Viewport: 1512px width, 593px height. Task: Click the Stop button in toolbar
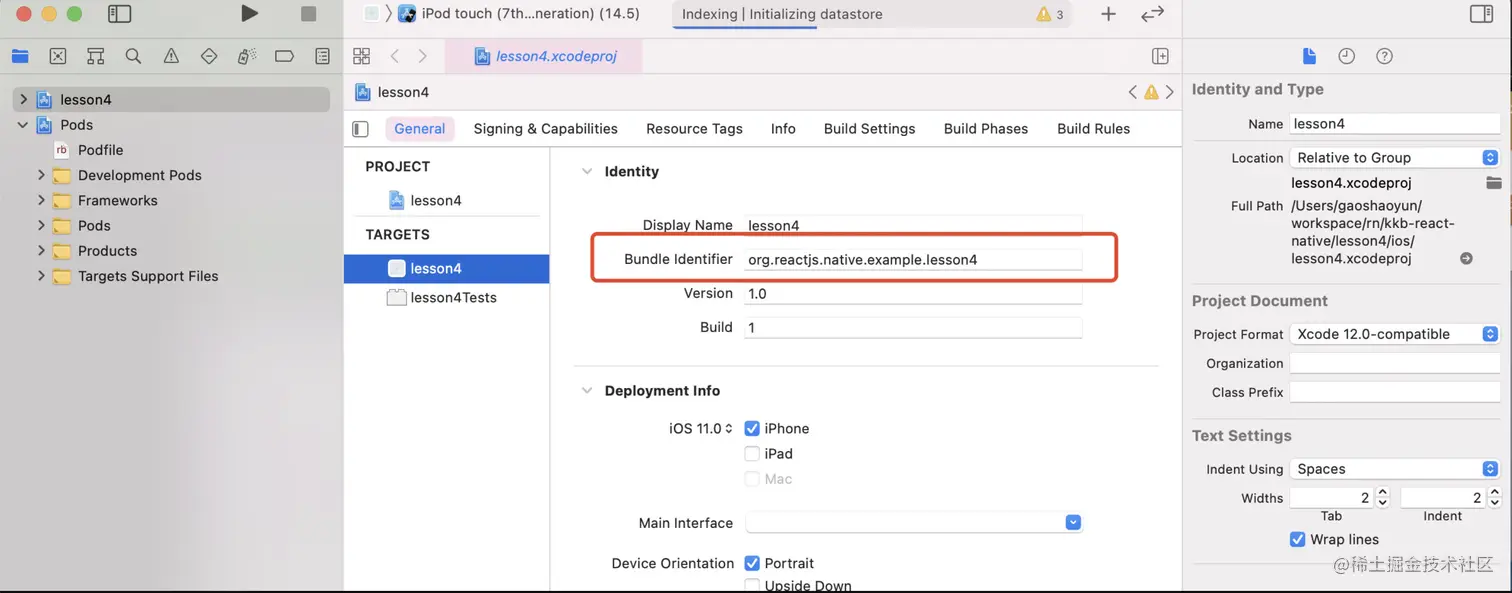tap(308, 14)
